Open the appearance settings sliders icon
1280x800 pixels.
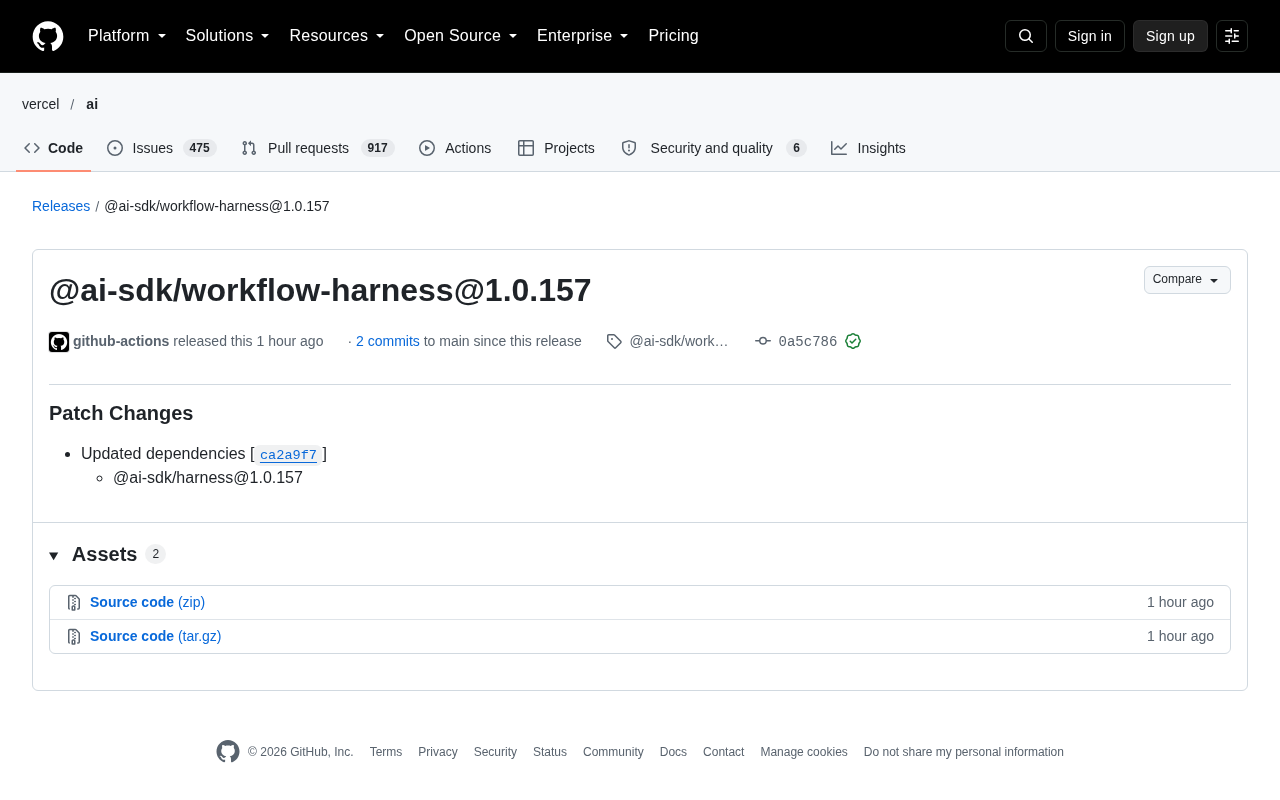coord(1232,36)
